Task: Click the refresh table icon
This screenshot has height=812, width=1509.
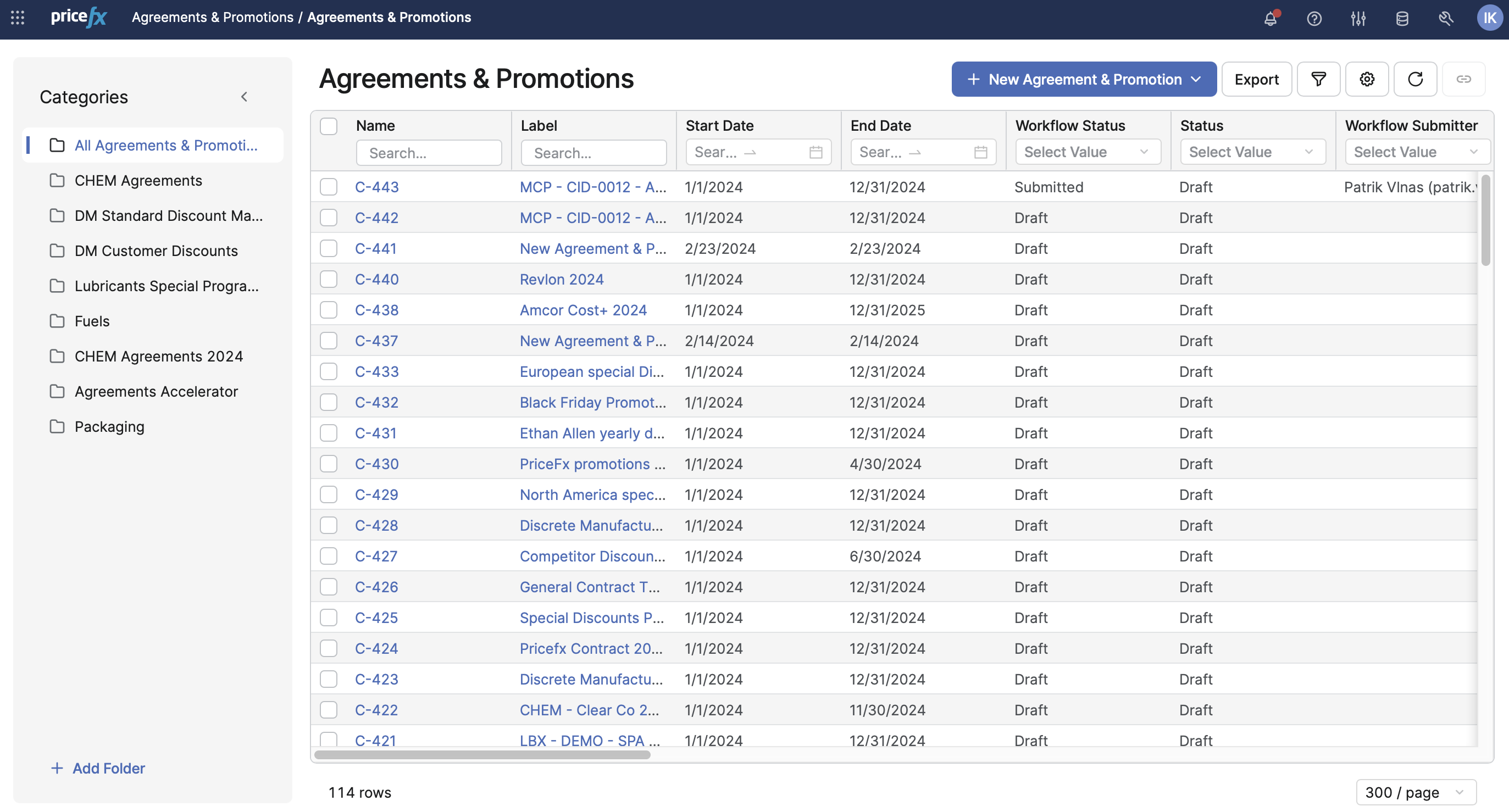Action: tap(1414, 79)
